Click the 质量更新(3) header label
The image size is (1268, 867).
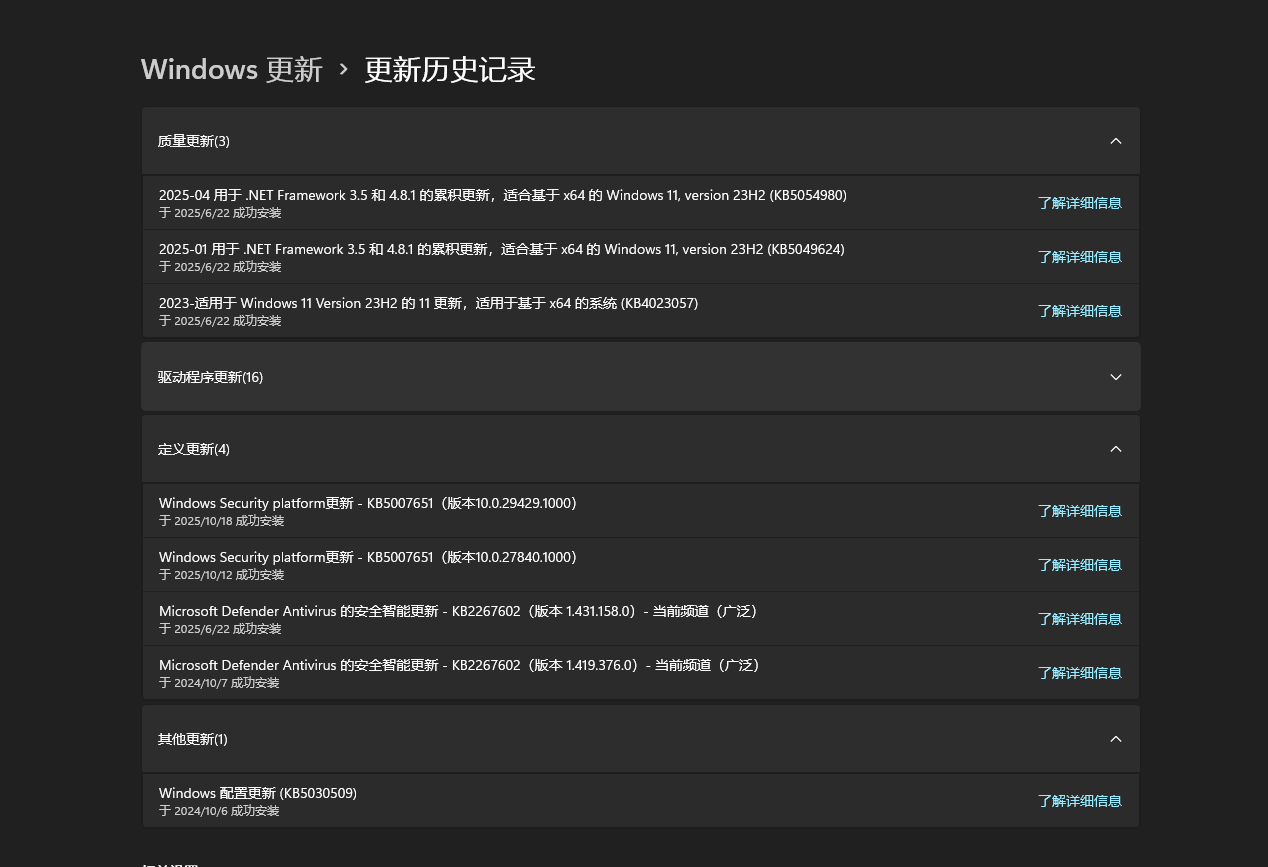click(194, 141)
